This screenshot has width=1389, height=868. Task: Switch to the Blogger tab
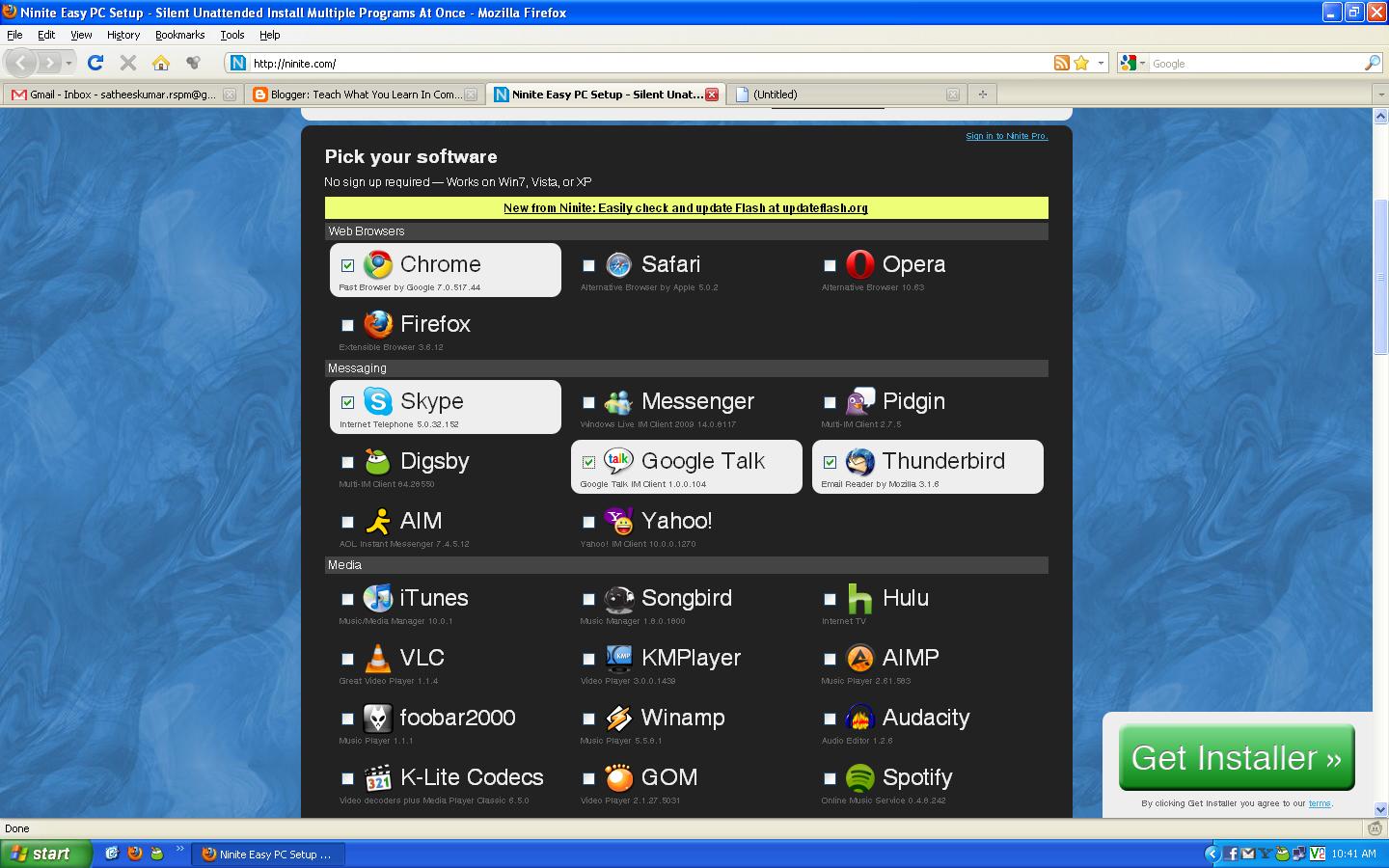point(364,95)
